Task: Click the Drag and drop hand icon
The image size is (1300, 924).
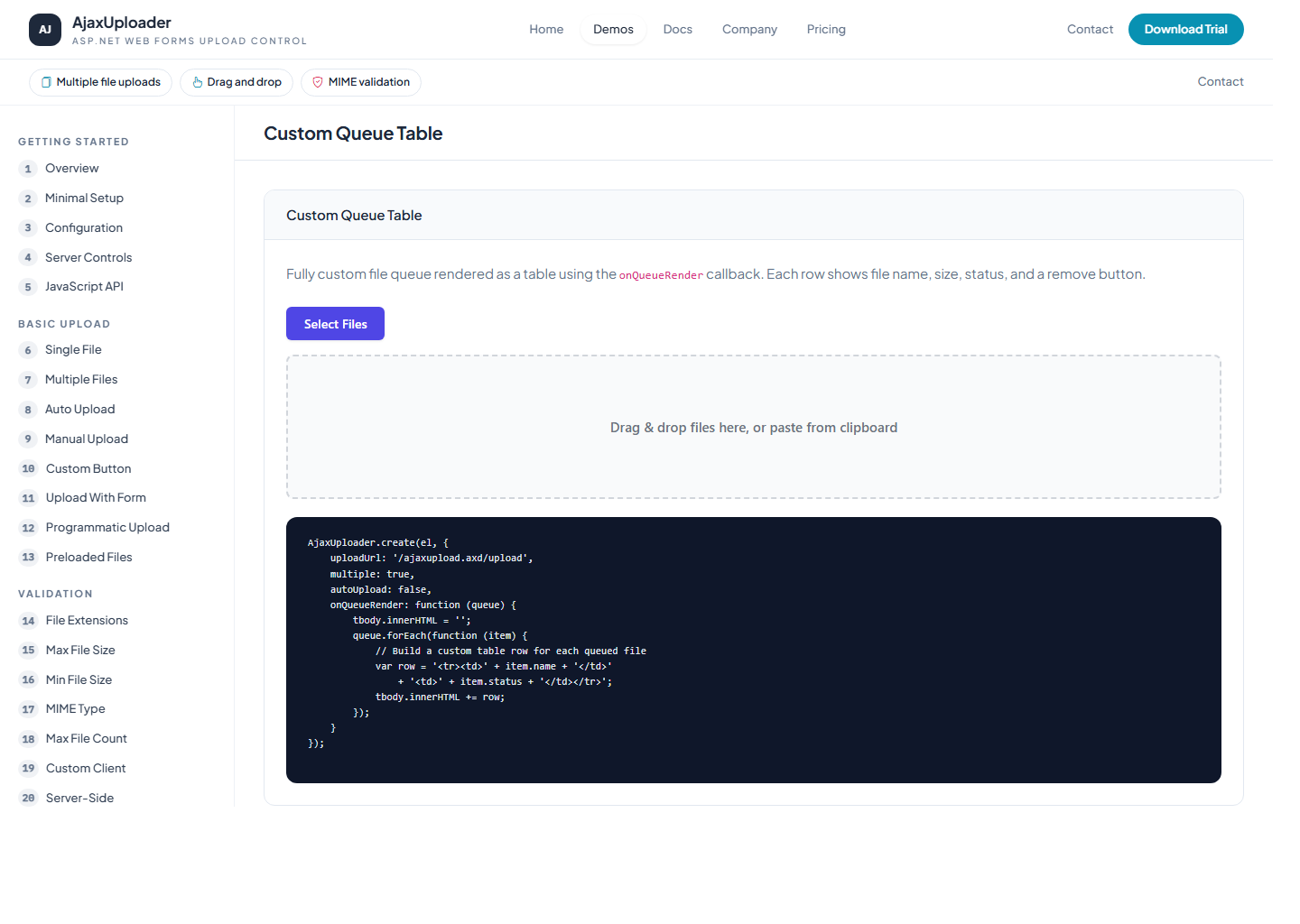Action: tap(196, 82)
